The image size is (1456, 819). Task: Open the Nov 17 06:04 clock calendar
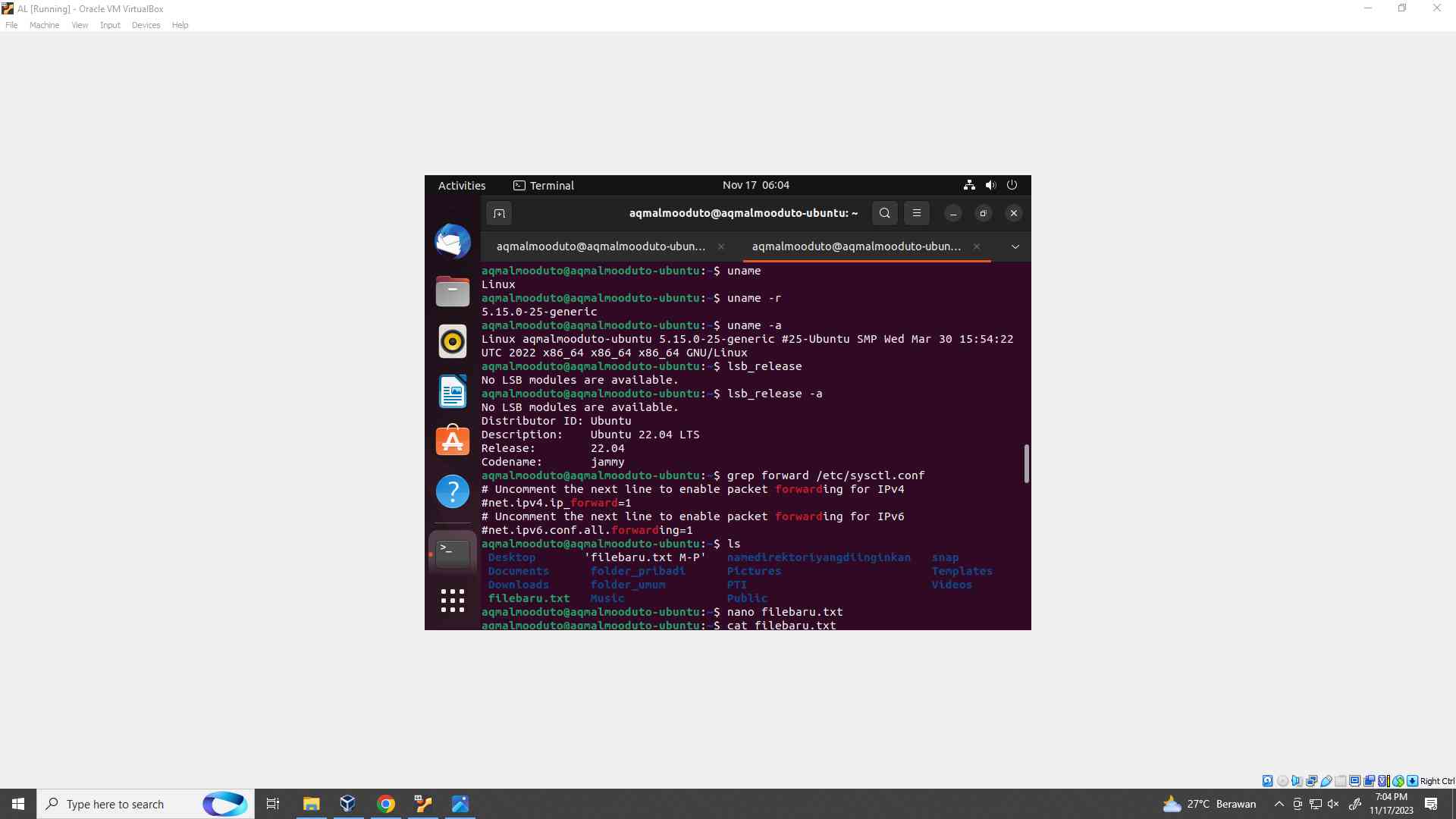756,185
